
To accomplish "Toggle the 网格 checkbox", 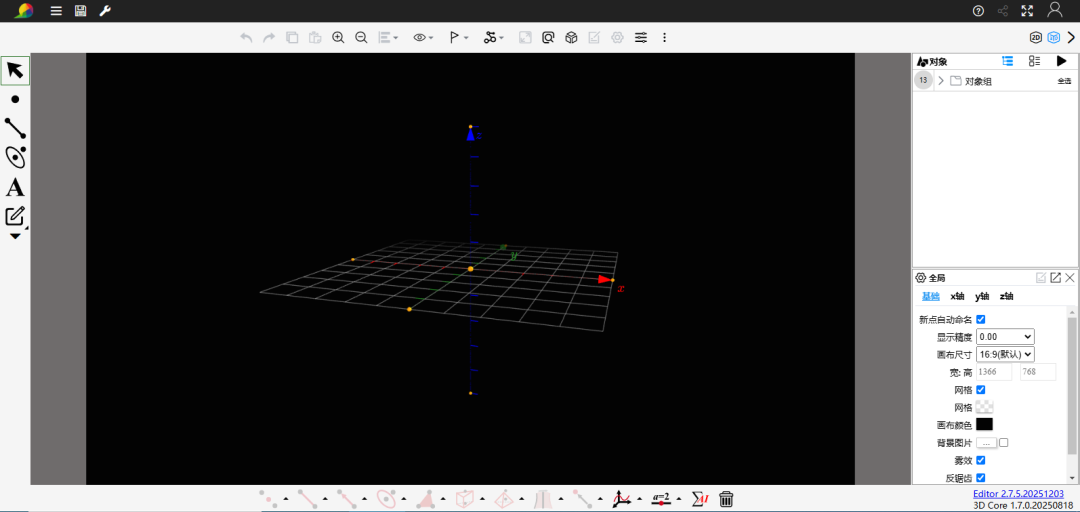I will coord(981,389).
